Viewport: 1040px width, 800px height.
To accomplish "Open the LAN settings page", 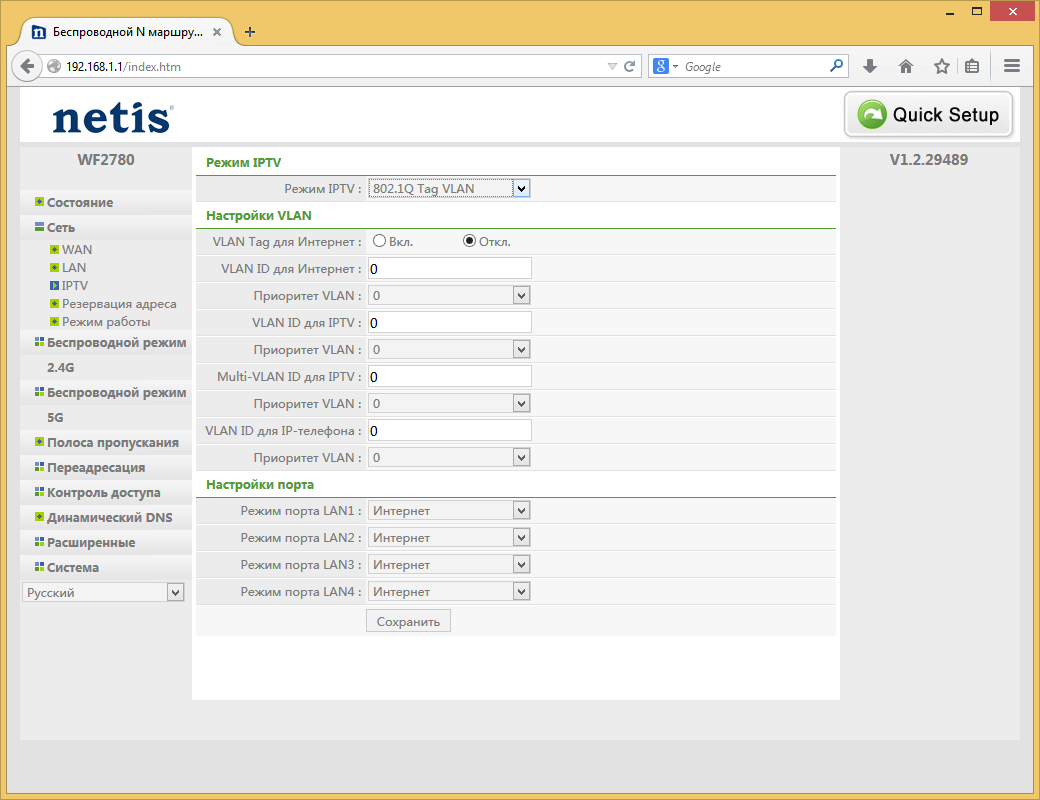I will (x=74, y=268).
